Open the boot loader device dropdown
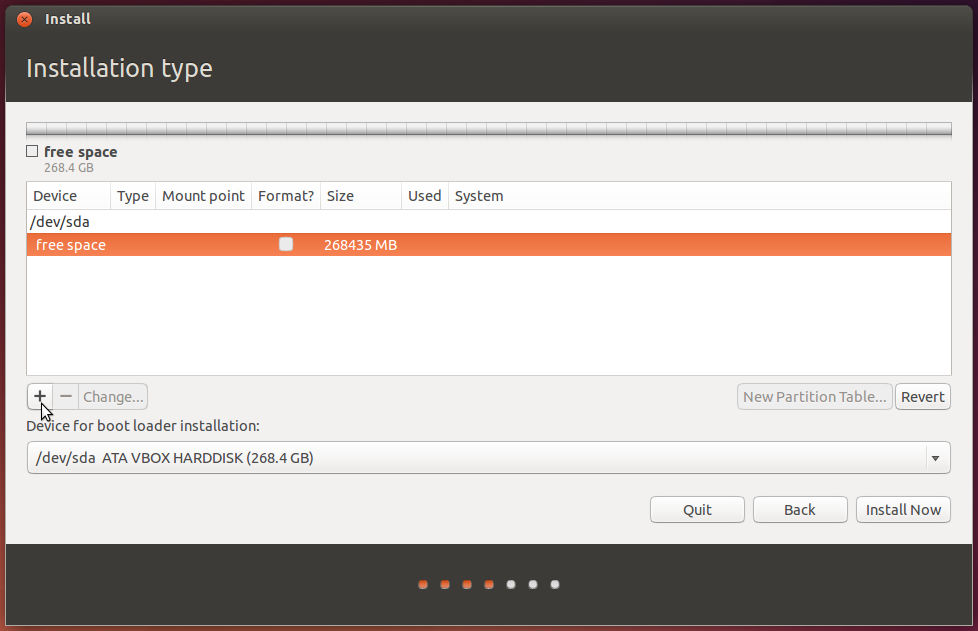978x631 pixels. [488, 458]
